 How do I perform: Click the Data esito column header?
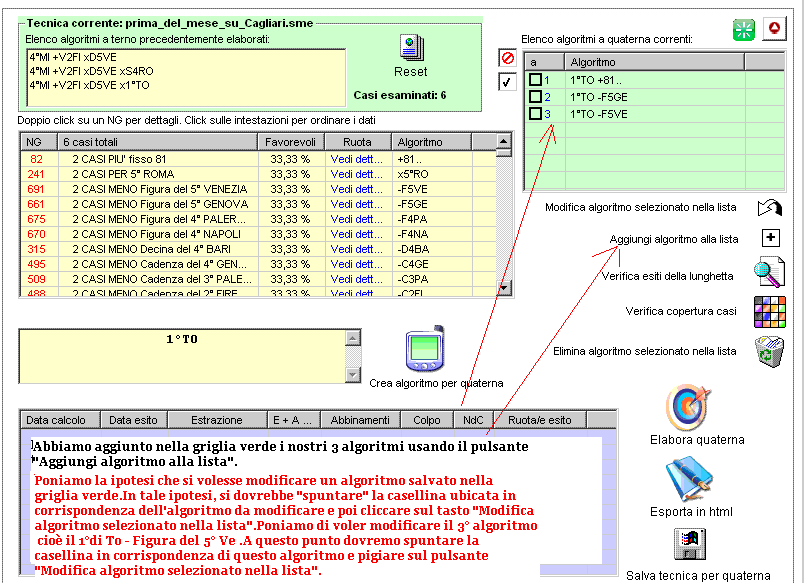click(x=134, y=420)
